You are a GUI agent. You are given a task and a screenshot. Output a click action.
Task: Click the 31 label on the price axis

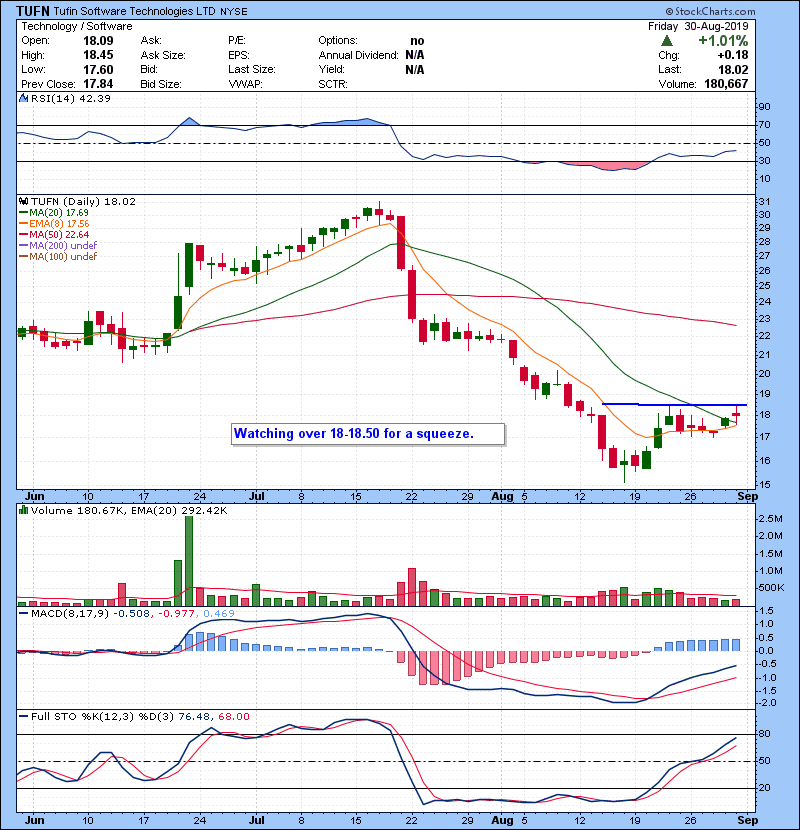[x=764, y=202]
